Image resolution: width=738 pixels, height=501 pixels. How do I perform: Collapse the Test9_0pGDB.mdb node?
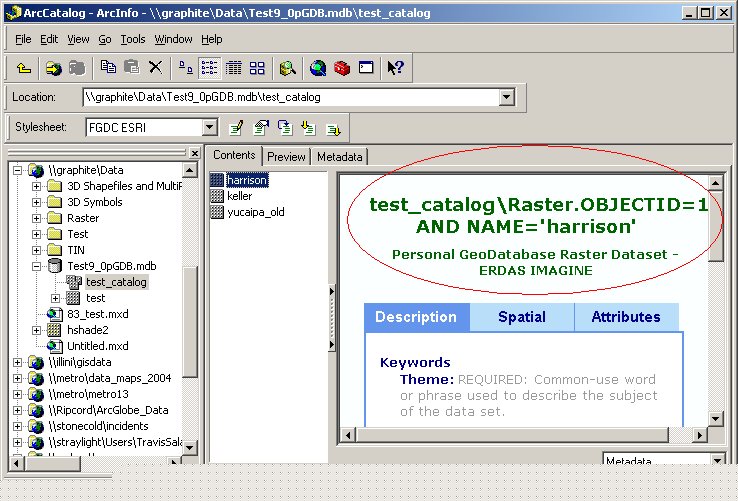[36, 267]
